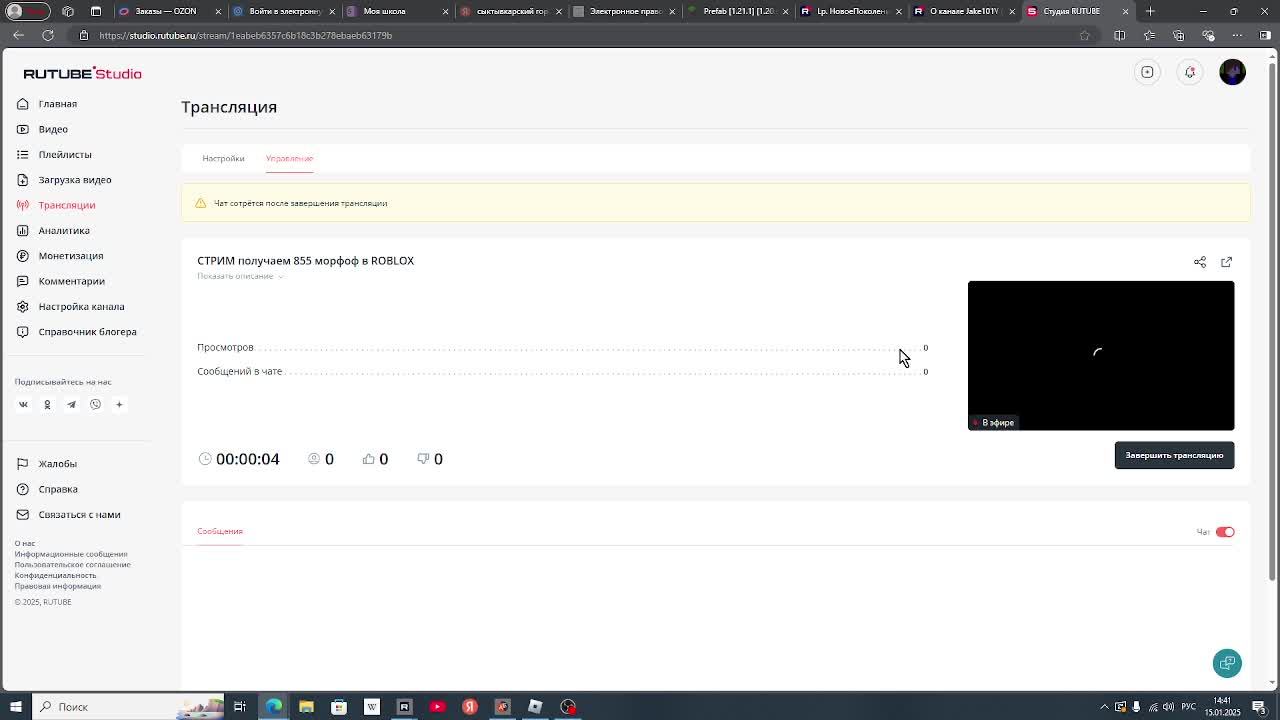Image resolution: width=1280 pixels, height=720 pixels.
Task: Click the page vertical scrollbar
Action: pyautogui.click(x=1272, y=320)
